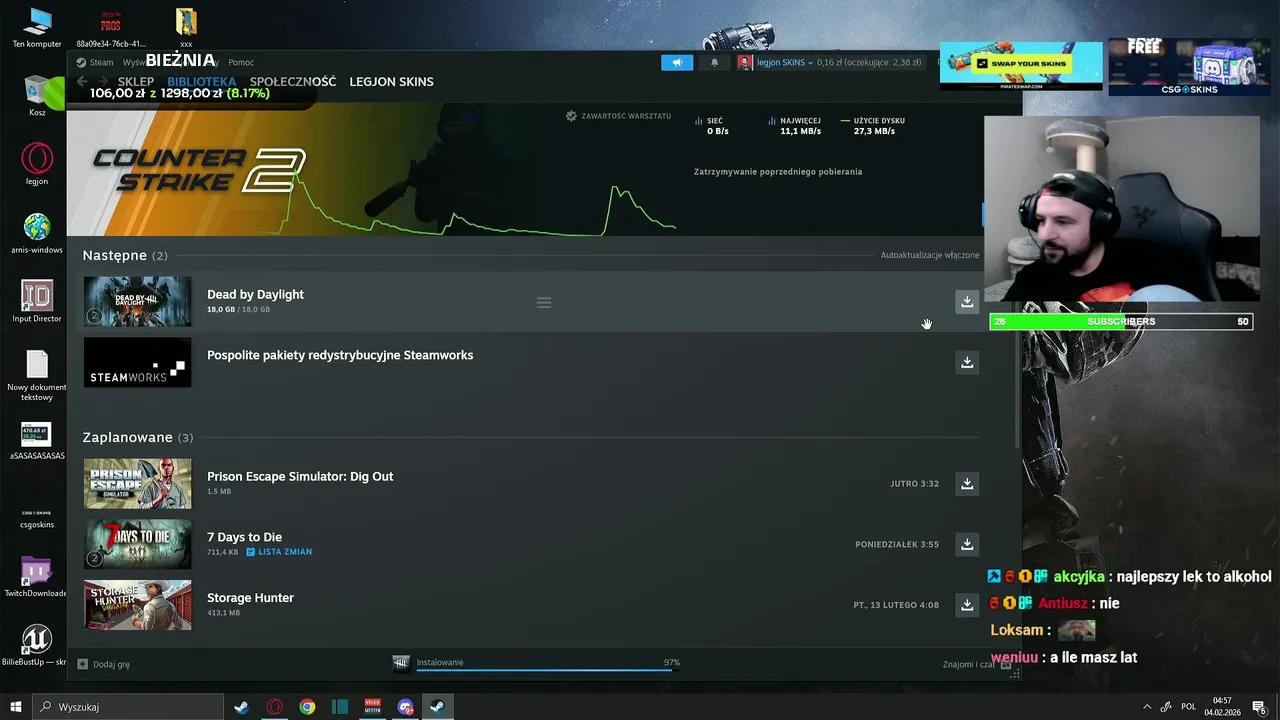The image size is (1280, 720).
Task: Click the 'PONIEDZIAŁEK 3:55' scheduled time
Action: [897, 544]
